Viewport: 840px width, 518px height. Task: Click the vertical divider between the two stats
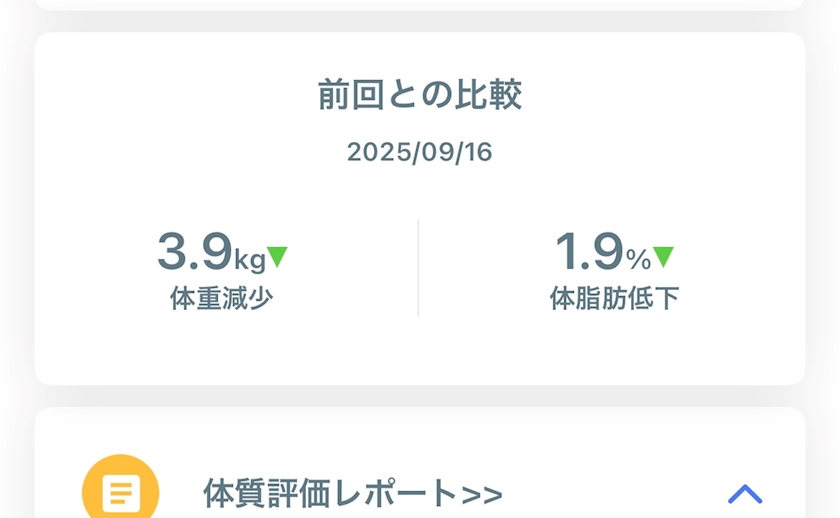pyautogui.click(x=418, y=268)
